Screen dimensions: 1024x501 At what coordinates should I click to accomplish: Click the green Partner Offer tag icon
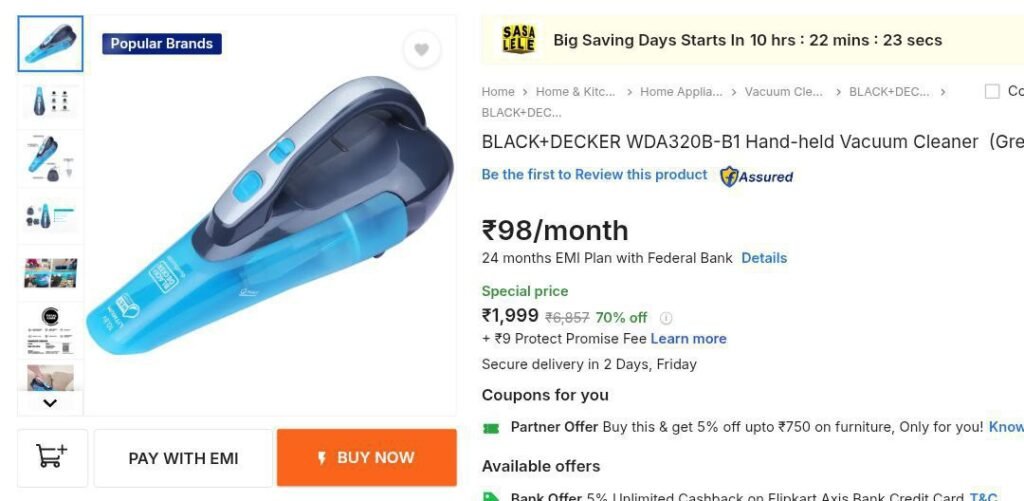point(491,427)
